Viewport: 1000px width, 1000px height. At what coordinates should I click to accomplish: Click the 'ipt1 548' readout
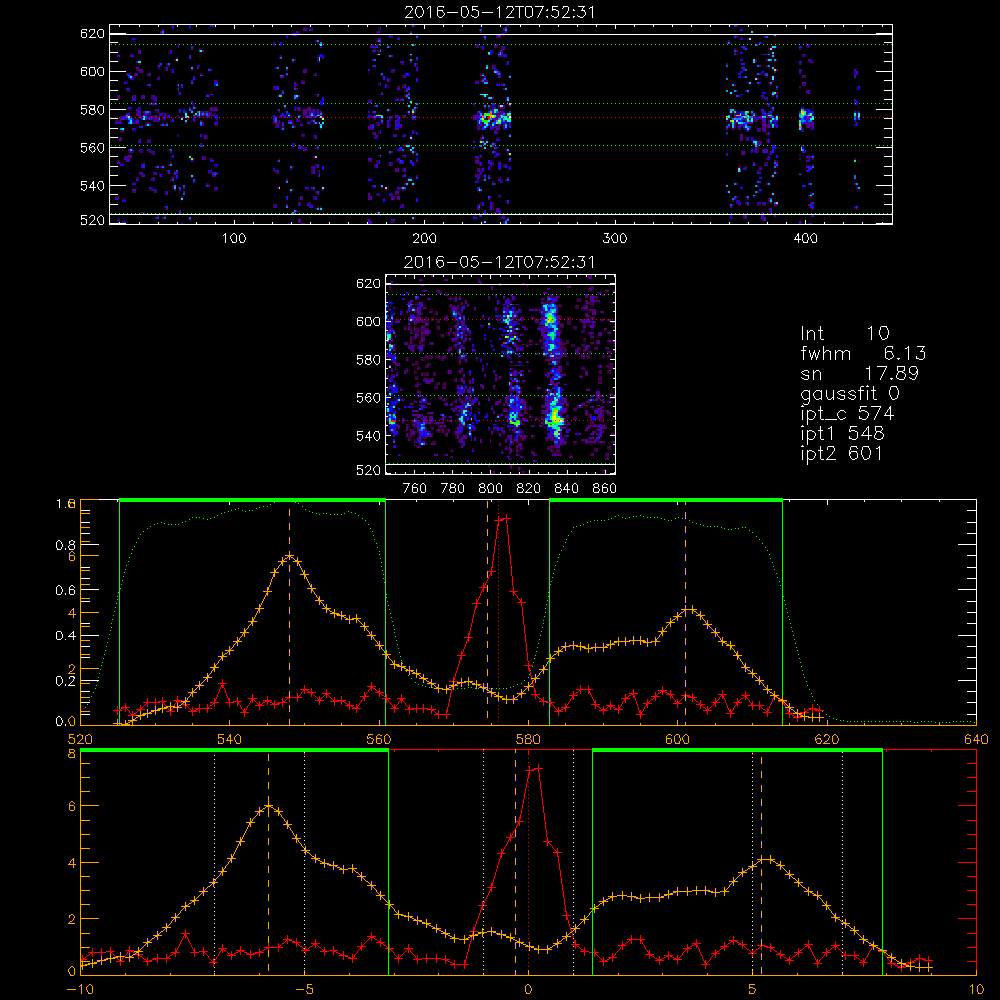[842, 434]
